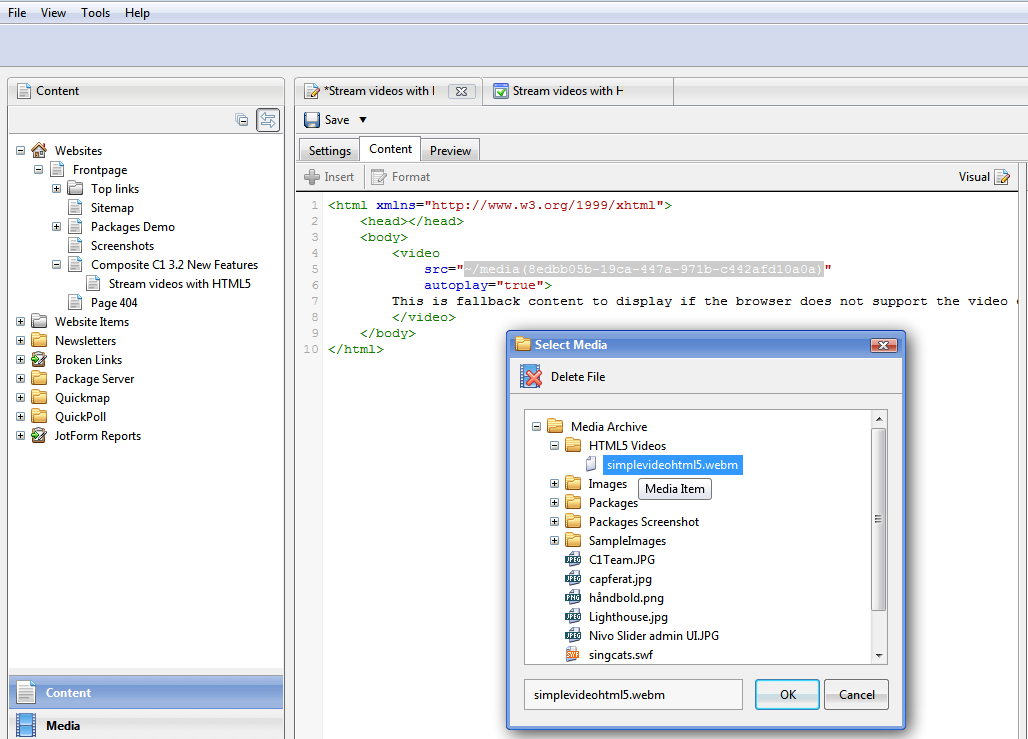Image resolution: width=1028 pixels, height=739 pixels.
Task: Click the simplevideohtml5.webm filename field
Action: coord(633,693)
